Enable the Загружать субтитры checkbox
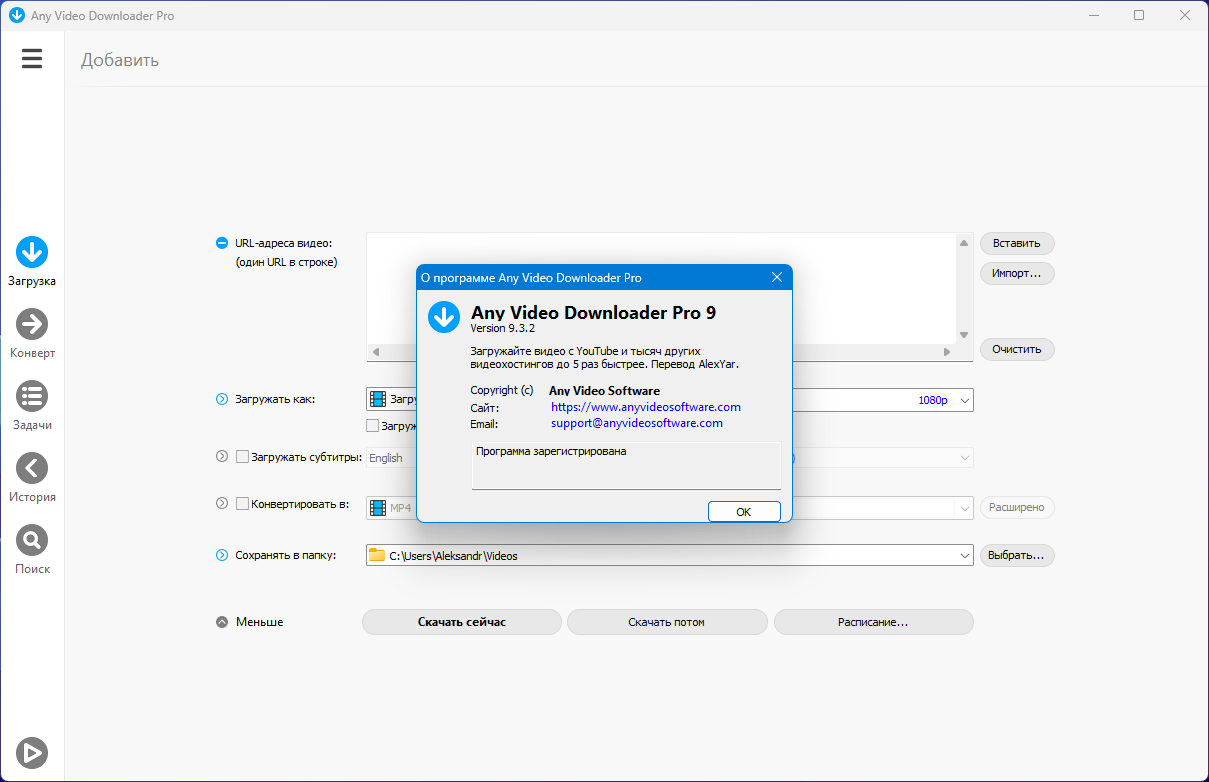The image size is (1209, 782). tap(242, 457)
